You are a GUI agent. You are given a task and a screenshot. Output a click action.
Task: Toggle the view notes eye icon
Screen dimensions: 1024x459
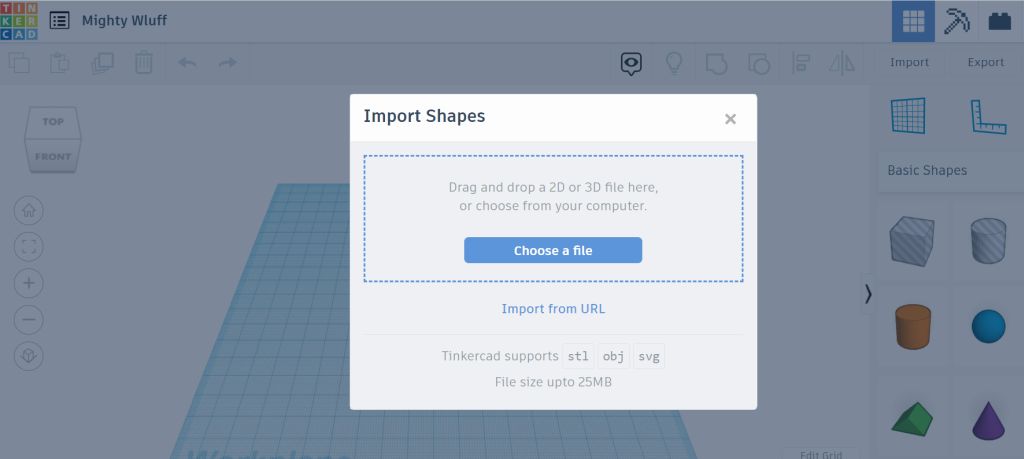coord(631,63)
